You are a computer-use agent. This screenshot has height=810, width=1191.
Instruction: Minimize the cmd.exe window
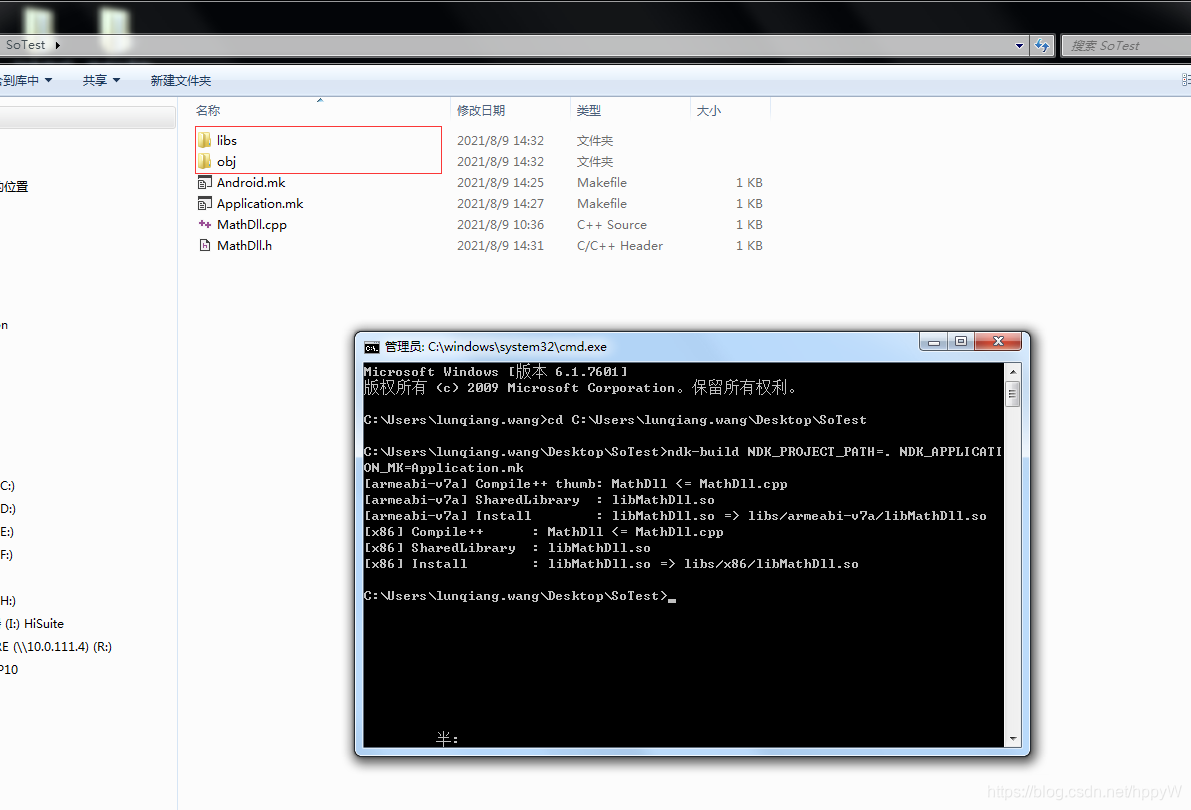click(934, 342)
